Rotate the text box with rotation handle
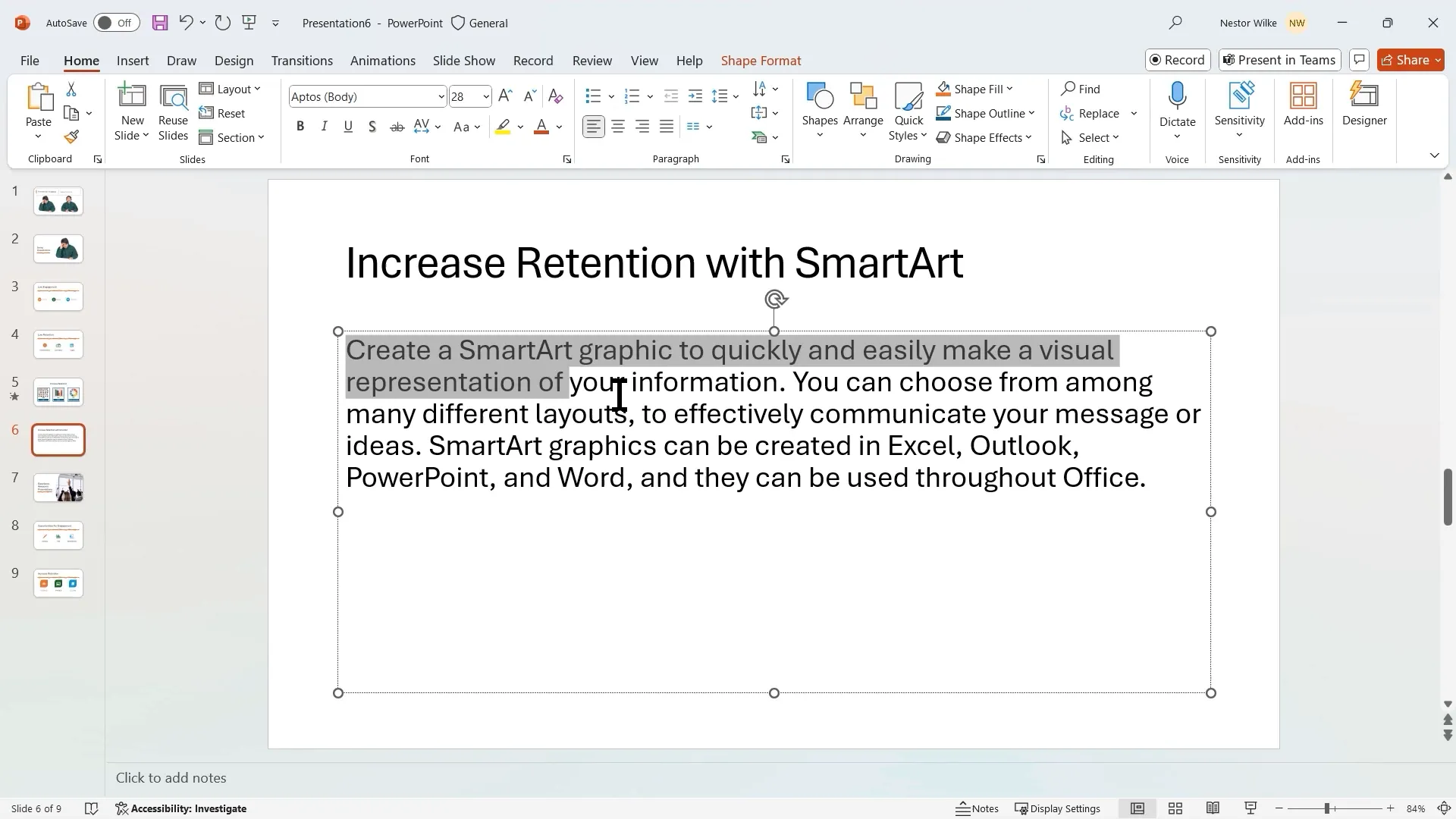 coord(775,300)
